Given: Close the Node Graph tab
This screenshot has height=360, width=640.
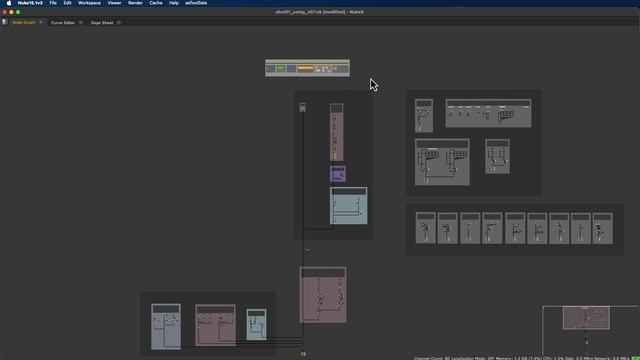Looking at the screenshot, I should coord(41,22).
